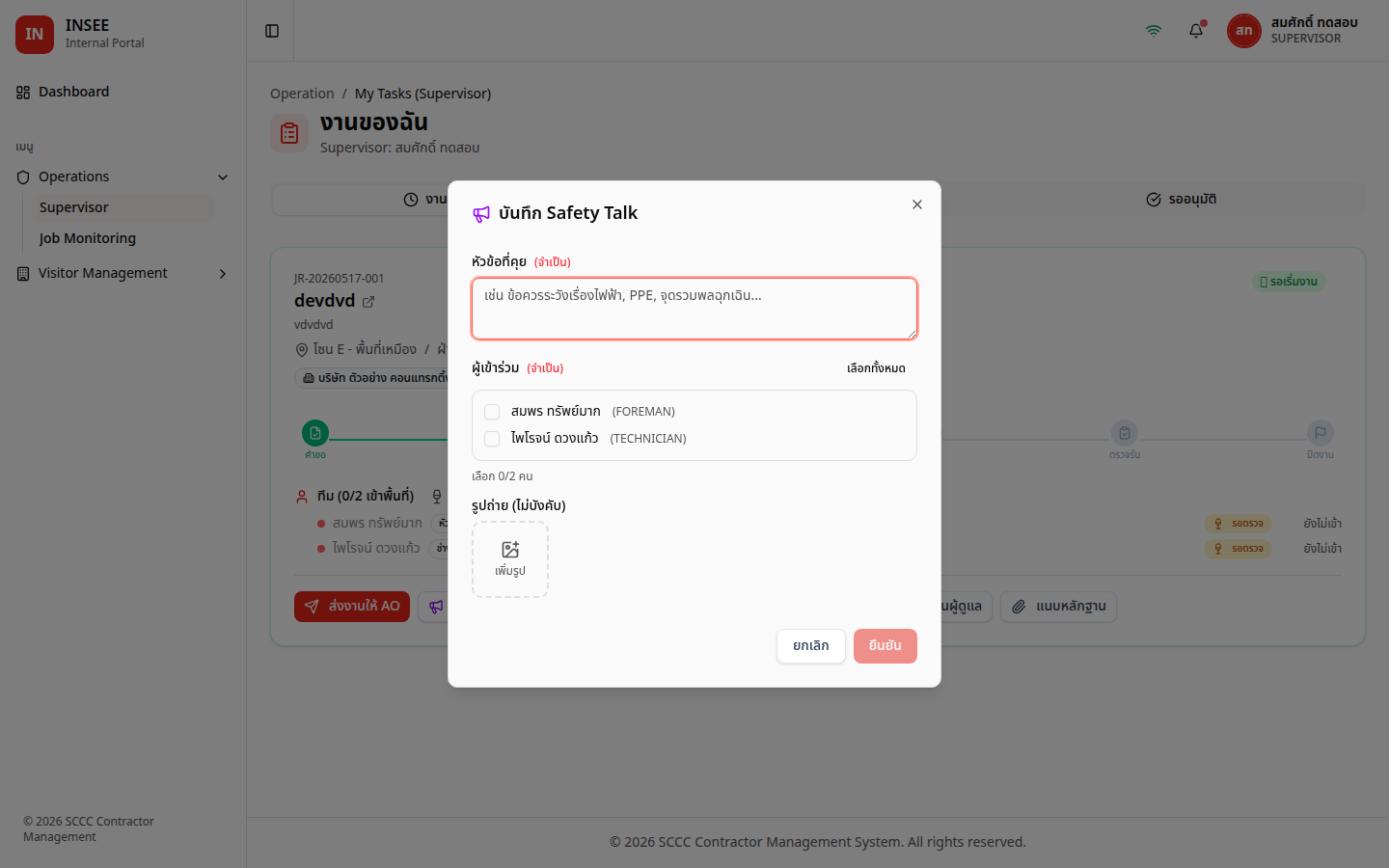Expand Visitor Management chevron
Image resolution: width=1389 pixels, height=868 pixels.
point(223,274)
